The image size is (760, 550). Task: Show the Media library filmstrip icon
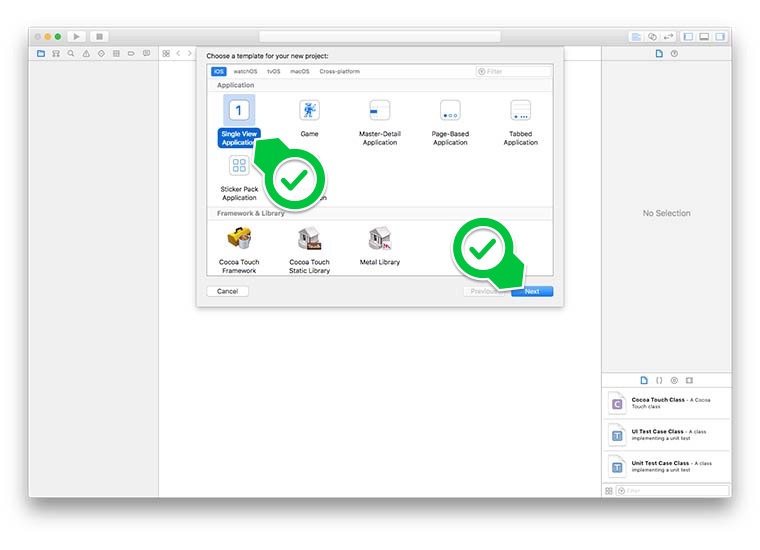[x=690, y=380]
